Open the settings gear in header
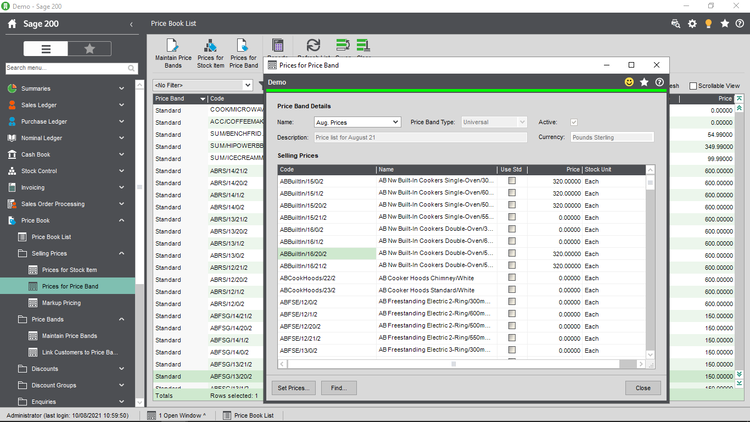The image size is (750, 422). pos(692,23)
